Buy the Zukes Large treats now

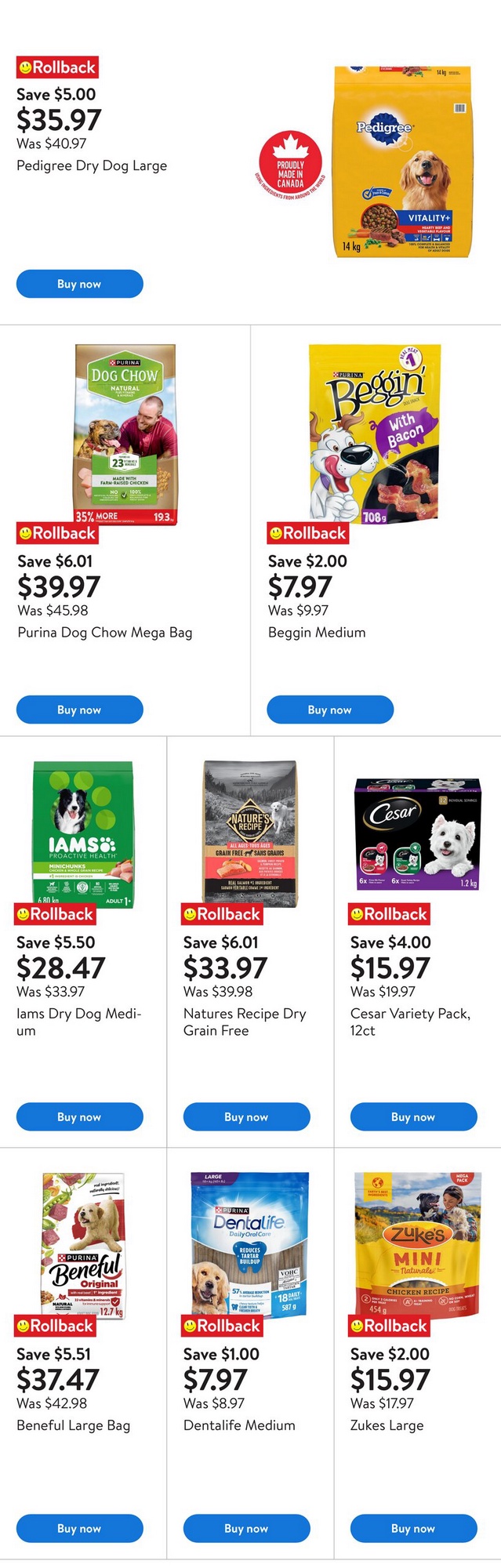413,1528
